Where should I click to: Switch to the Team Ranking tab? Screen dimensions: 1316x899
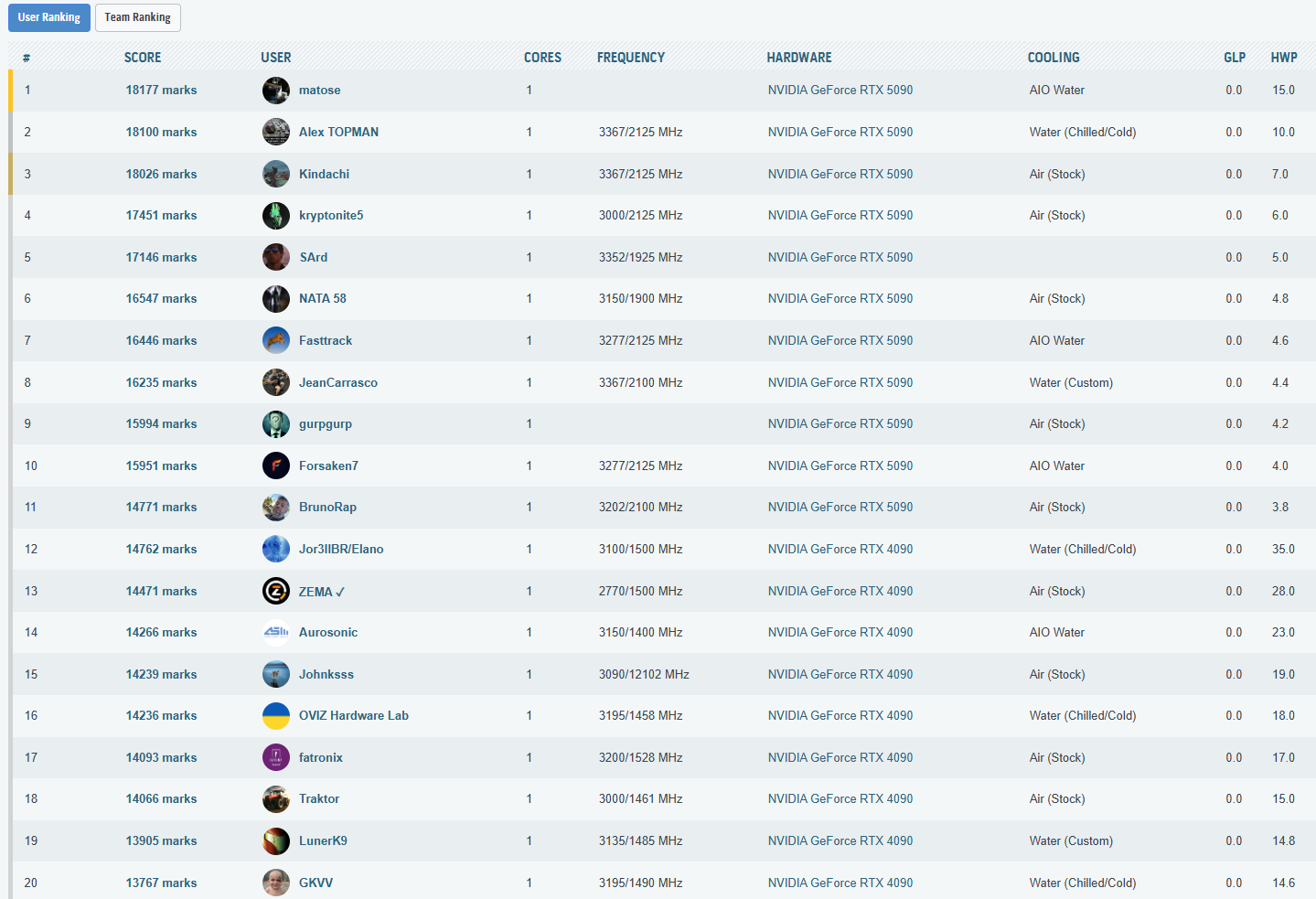click(x=137, y=17)
